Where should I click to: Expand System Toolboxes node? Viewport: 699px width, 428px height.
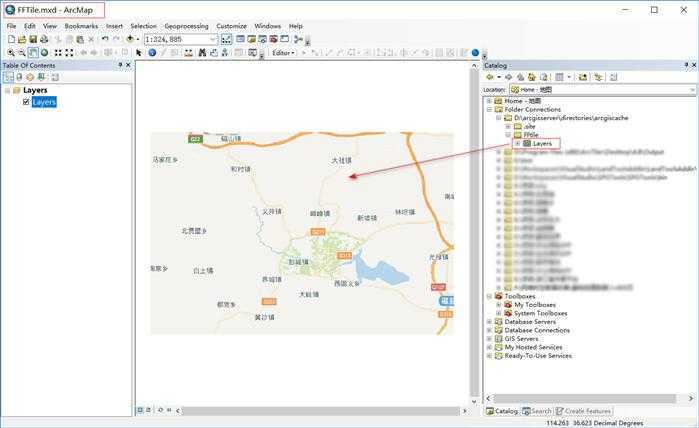[499, 313]
